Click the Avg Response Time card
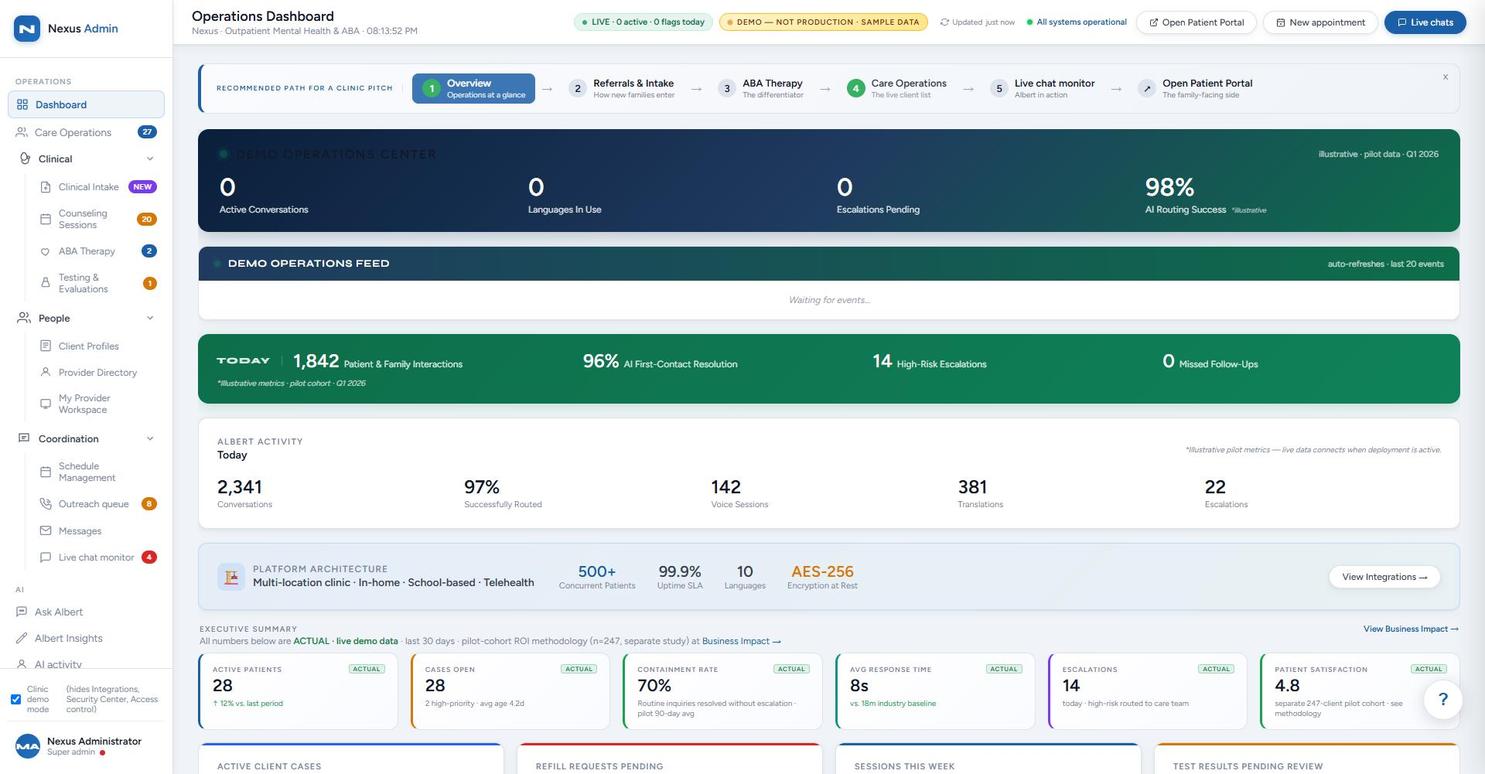 tap(935, 691)
